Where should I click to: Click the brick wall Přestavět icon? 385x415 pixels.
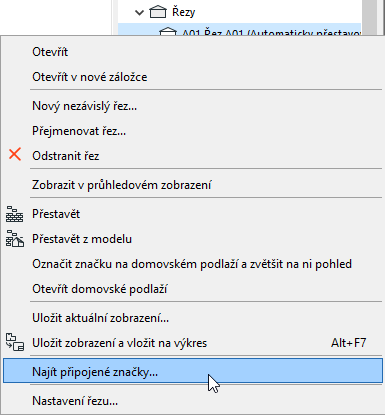[15, 214]
